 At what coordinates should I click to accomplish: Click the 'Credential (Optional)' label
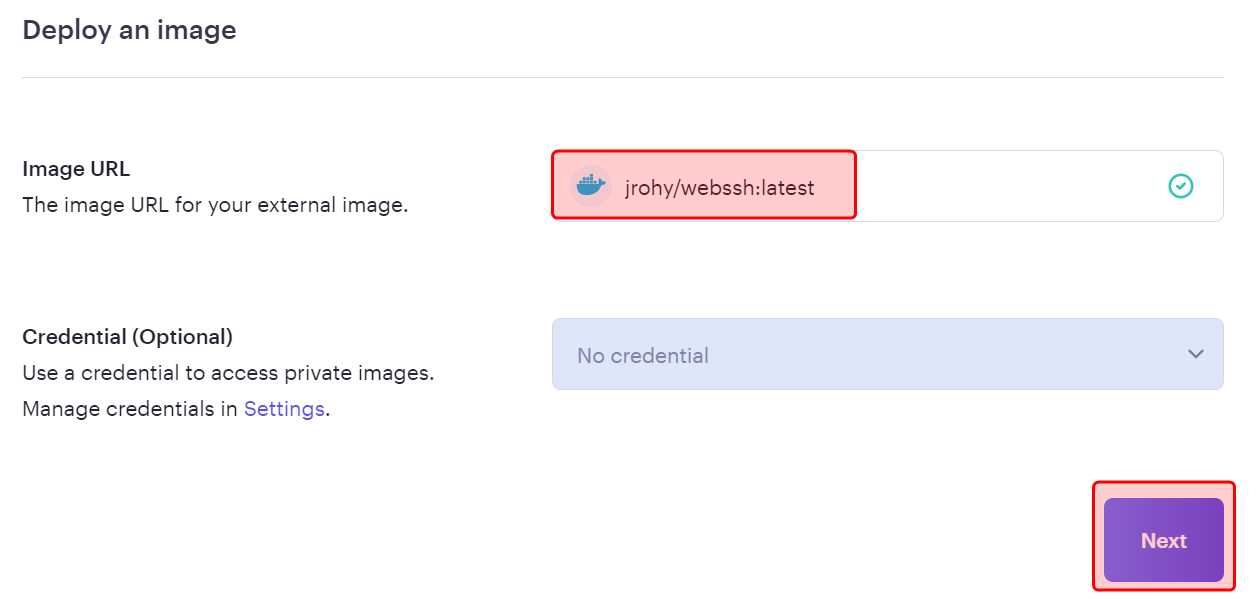[127, 337]
